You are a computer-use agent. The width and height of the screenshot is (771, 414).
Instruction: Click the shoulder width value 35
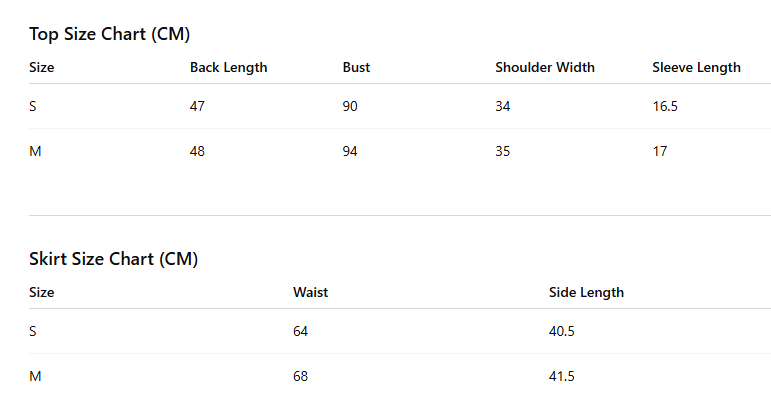[x=503, y=151]
